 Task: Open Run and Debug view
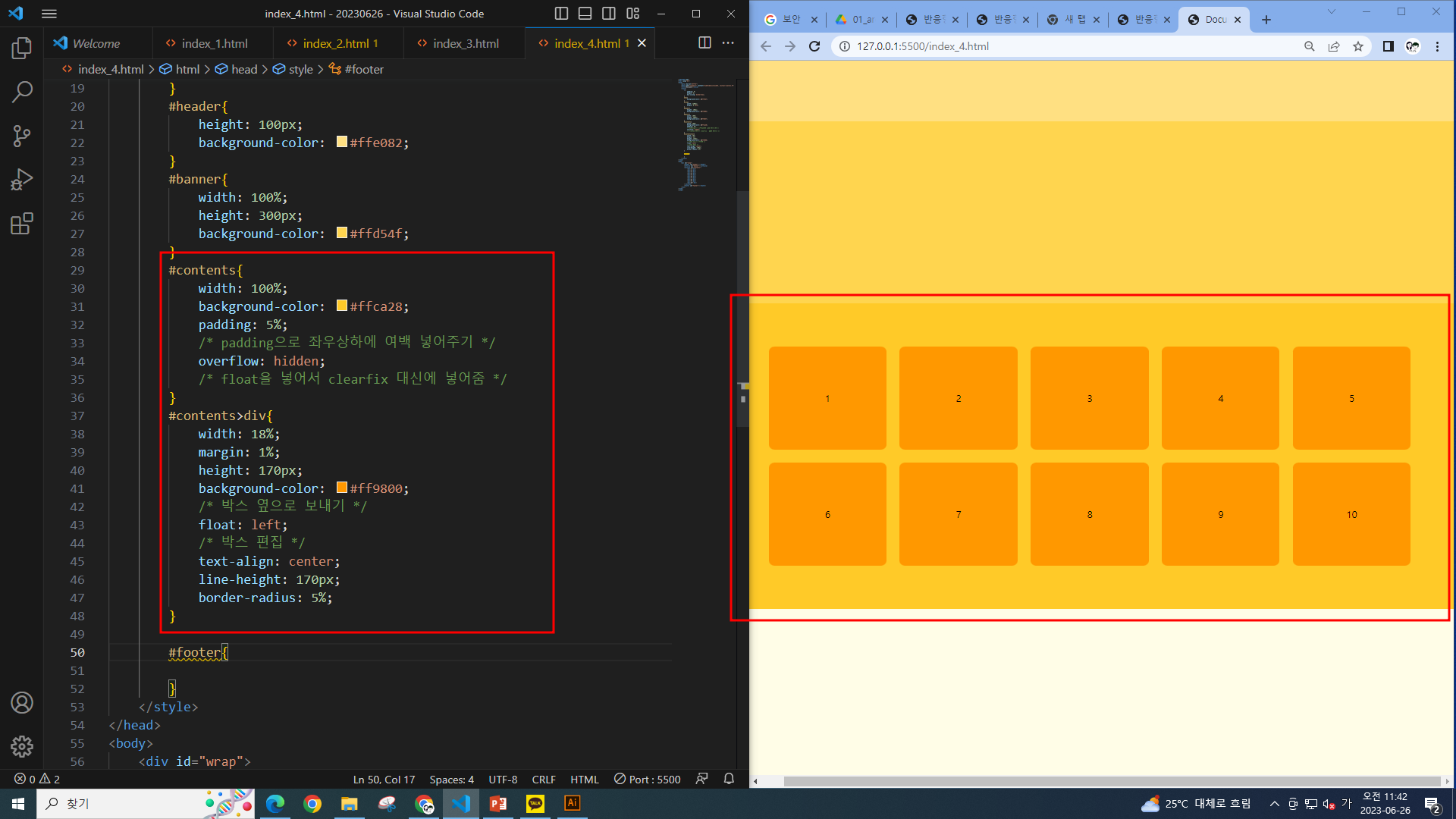tap(22, 180)
